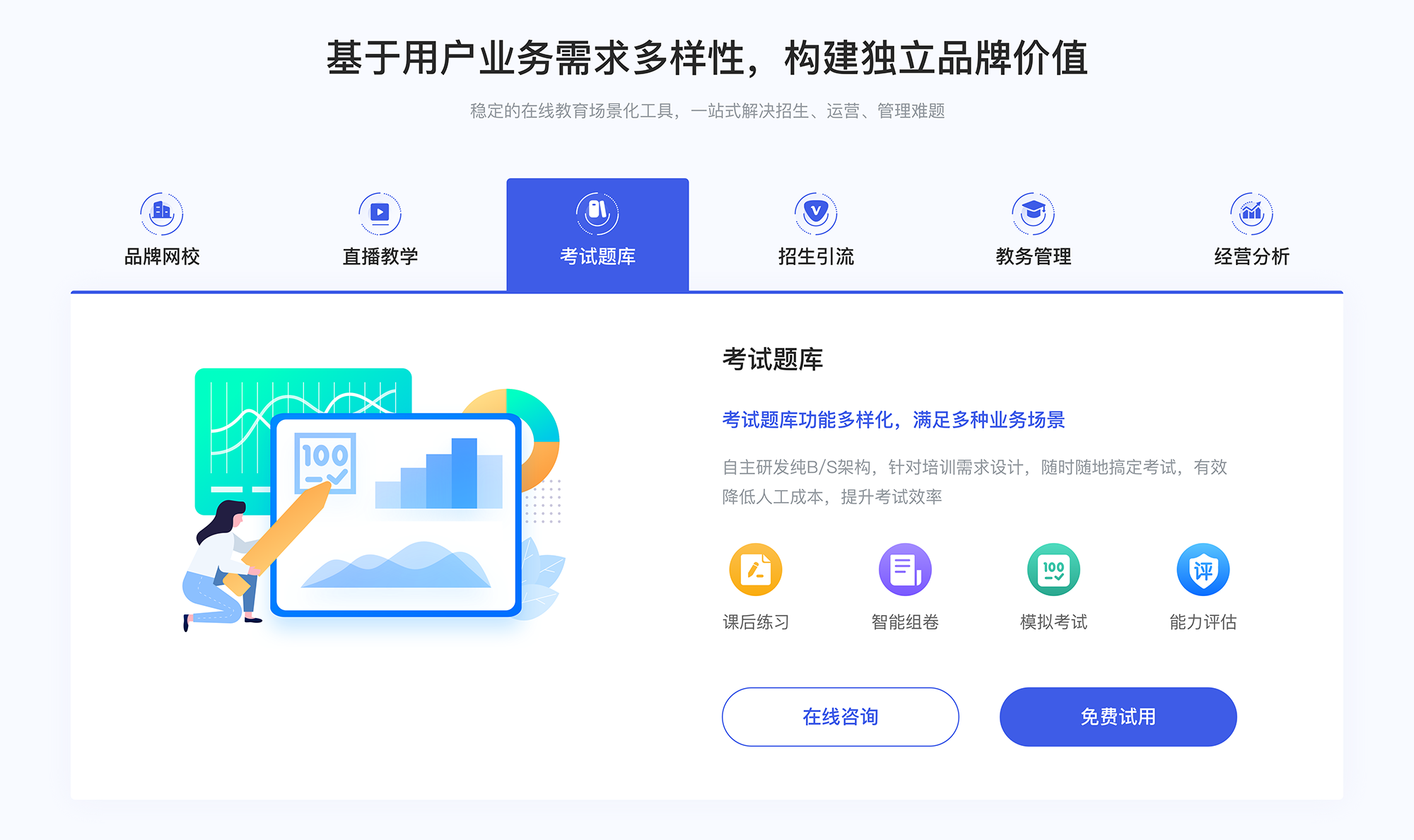Image resolution: width=1414 pixels, height=840 pixels.
Task: Click the 品牌网校 (Brand School) icon
Action: pos(160,210)
